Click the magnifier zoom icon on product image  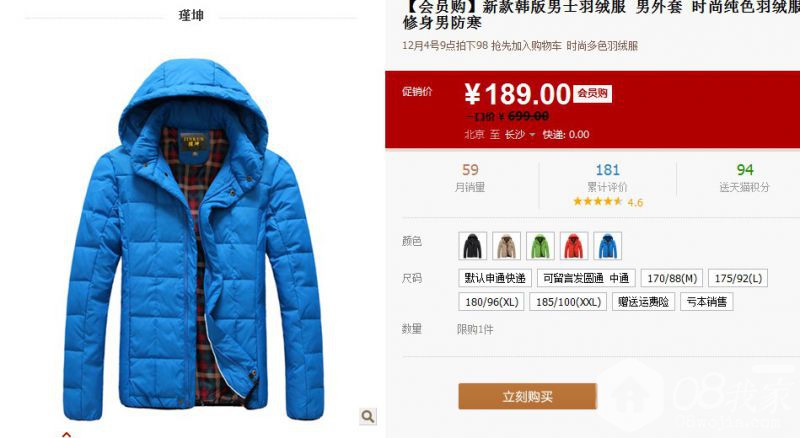[x=368, y=417]
